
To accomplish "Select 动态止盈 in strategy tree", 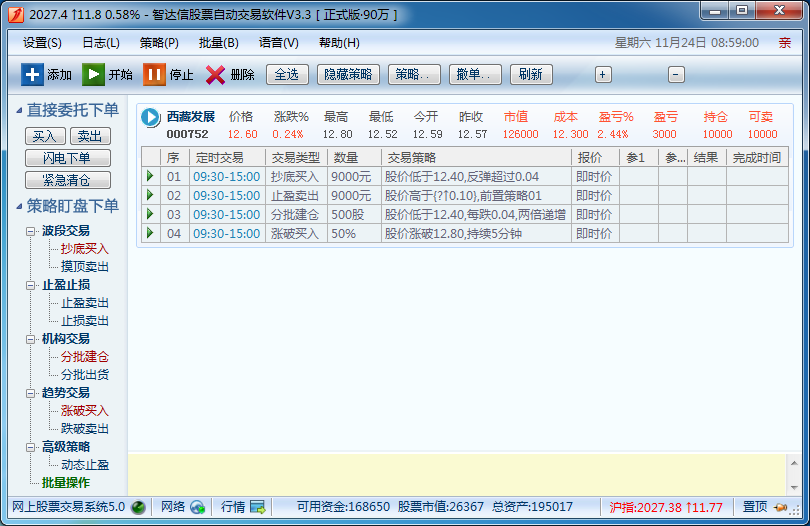I will (85, 465).
